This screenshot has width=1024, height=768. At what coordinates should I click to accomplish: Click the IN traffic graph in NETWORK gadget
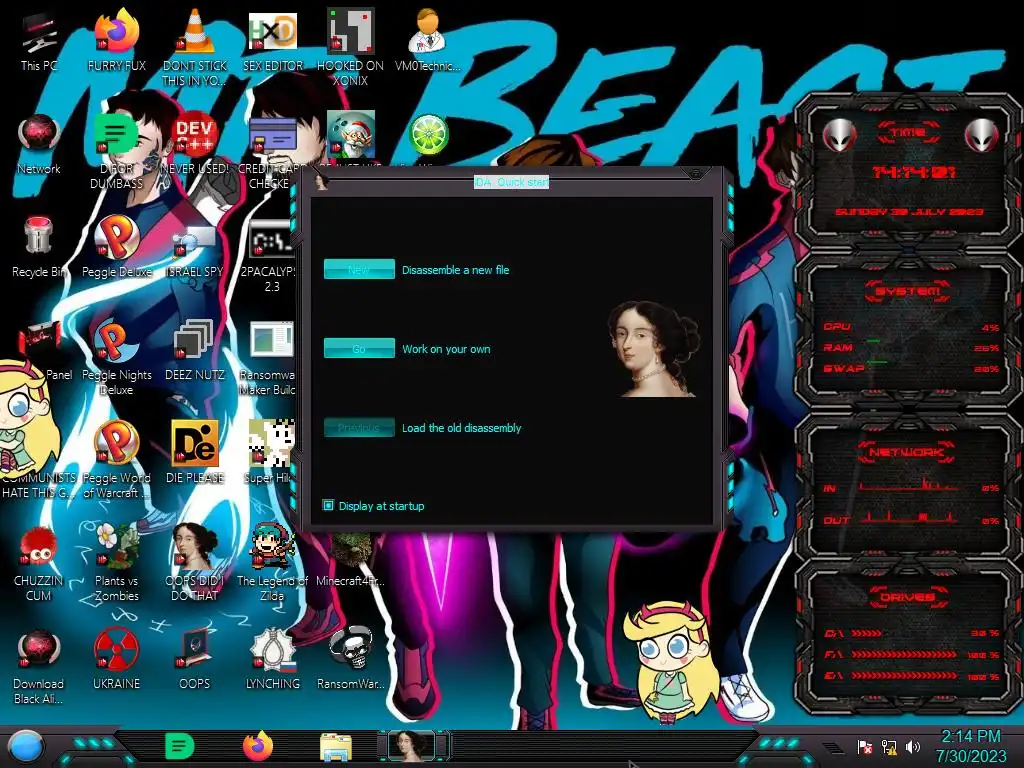[x=909, y=485]
